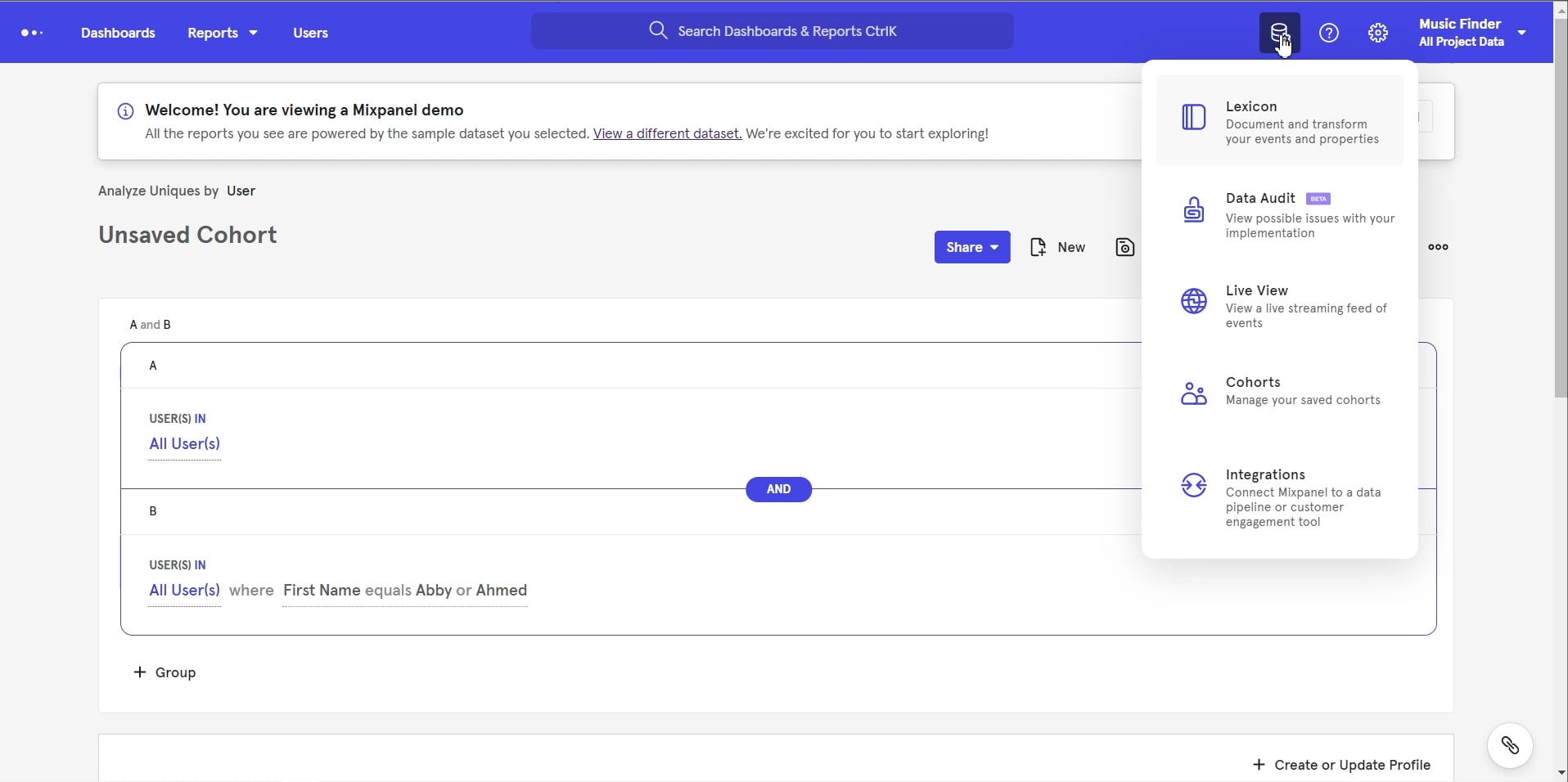1568x782 pixels.
Task: Click the Integrations icon
Action: click(x=1192, y=485)
